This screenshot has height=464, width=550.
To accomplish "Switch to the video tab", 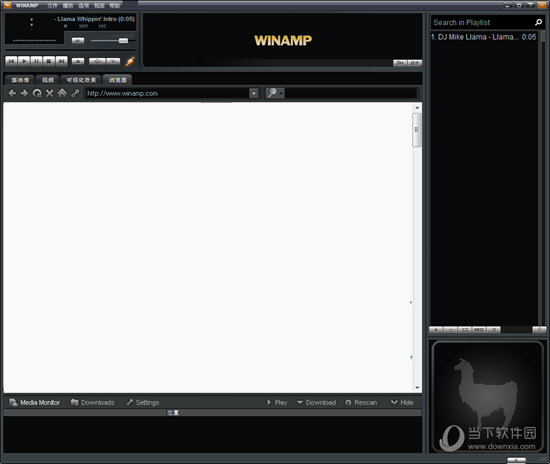I will pyautogui.click(x=48, y=80).
